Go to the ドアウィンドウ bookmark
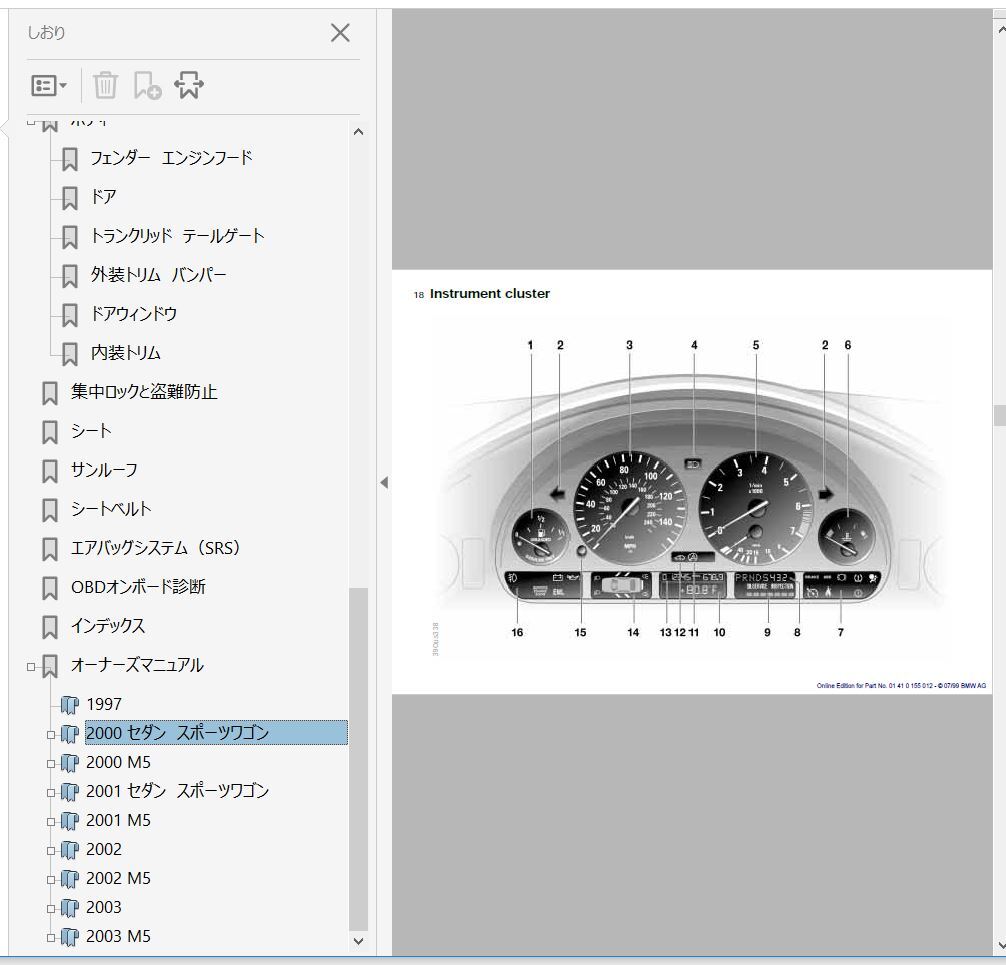 pos(134,314)
